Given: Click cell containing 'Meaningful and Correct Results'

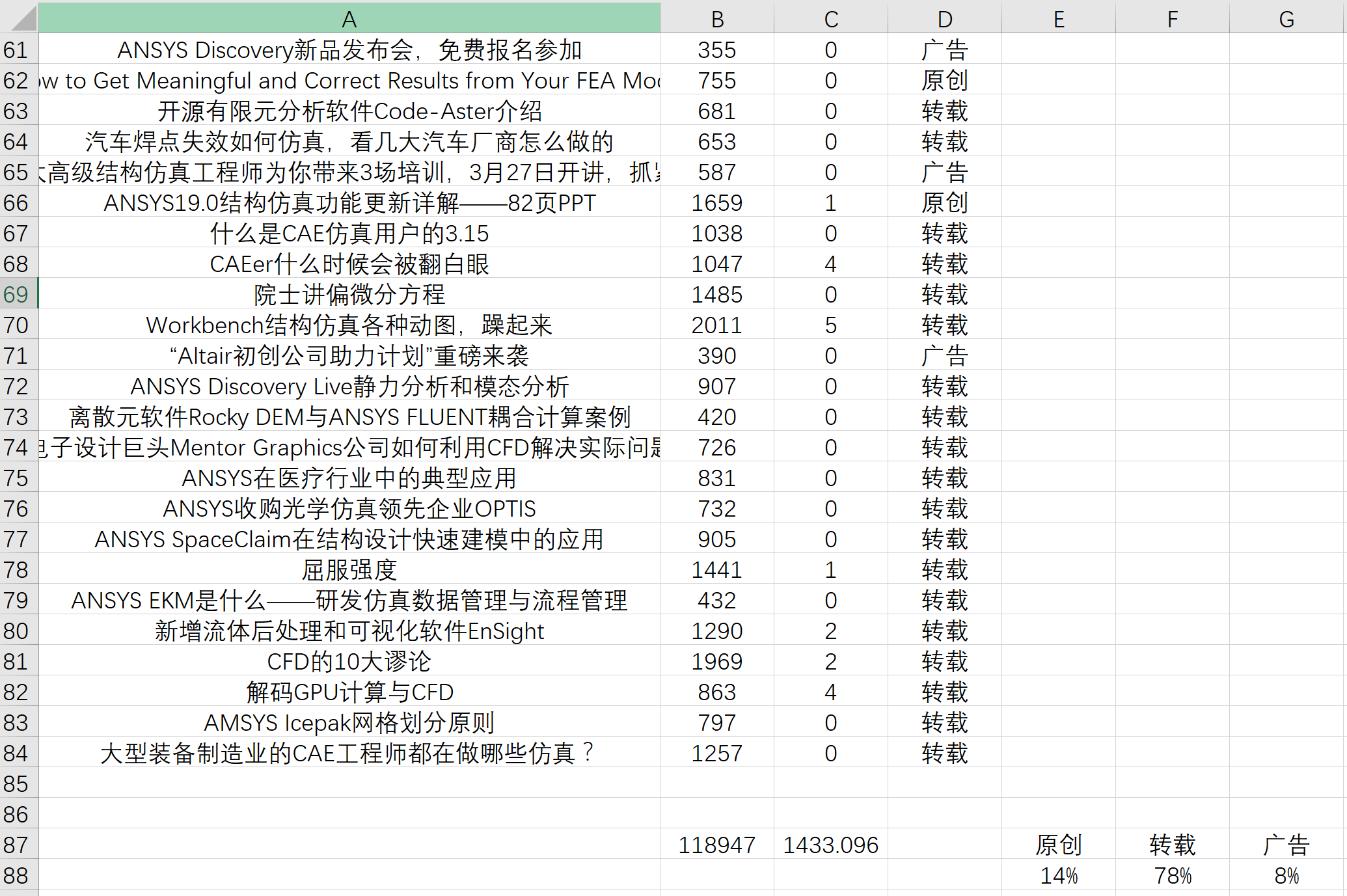Looking at the screenshot, I should (349, 81).
